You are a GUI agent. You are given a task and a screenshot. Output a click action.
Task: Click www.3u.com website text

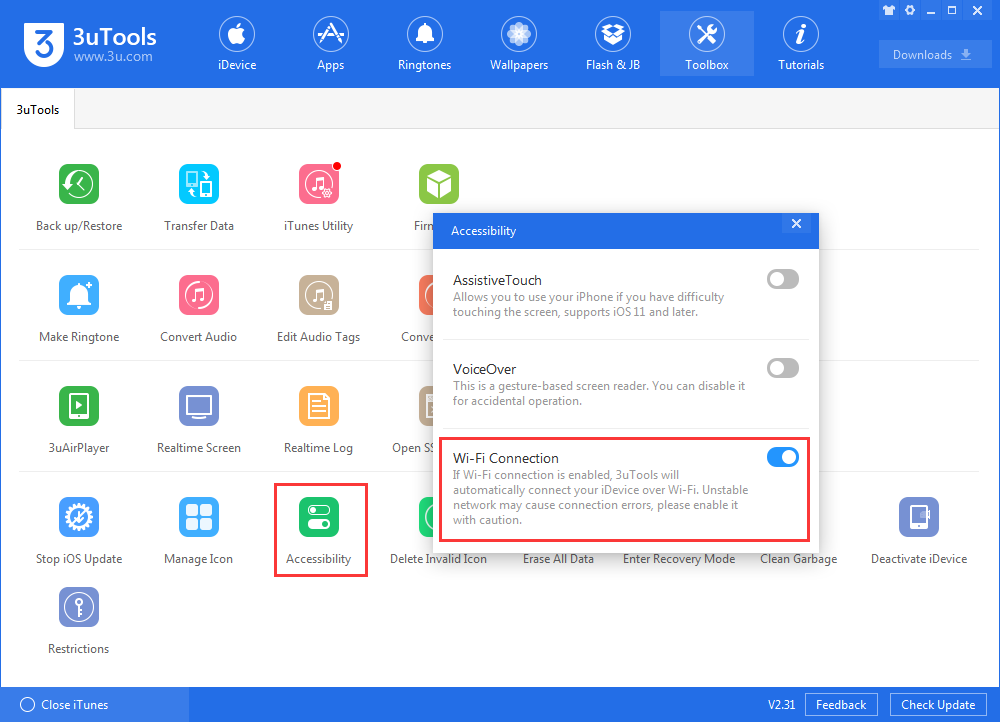click(113, 57)
